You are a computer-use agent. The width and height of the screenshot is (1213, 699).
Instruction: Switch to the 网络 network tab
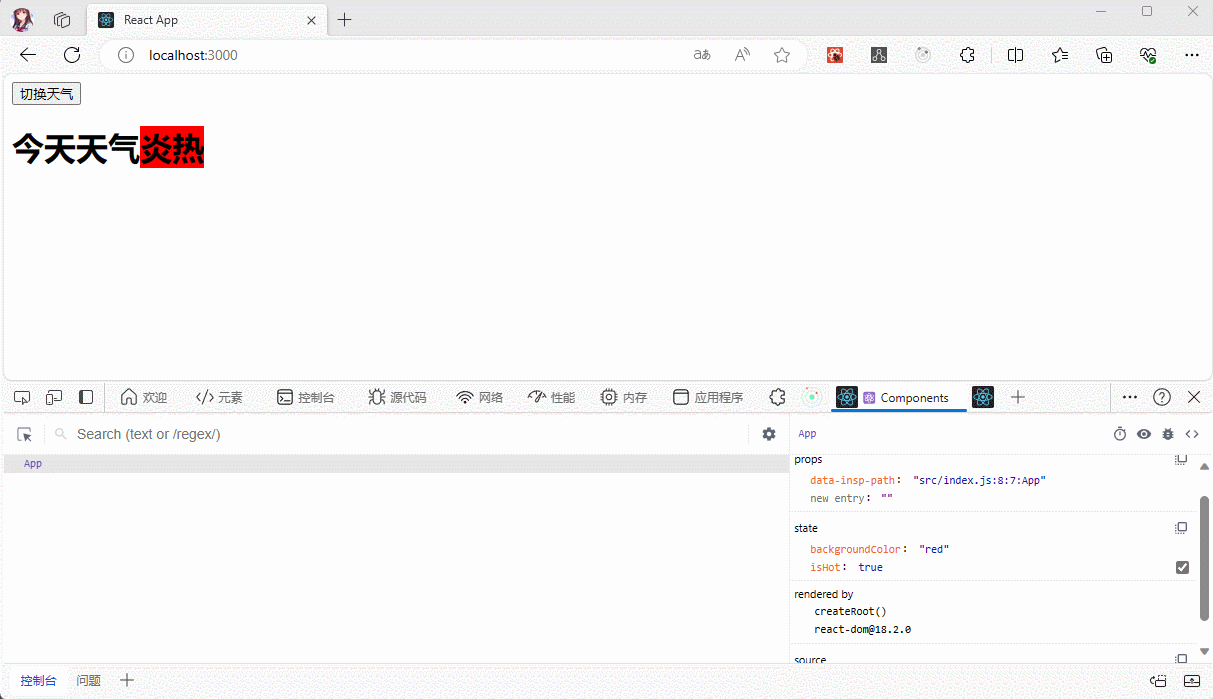point(479,397)
